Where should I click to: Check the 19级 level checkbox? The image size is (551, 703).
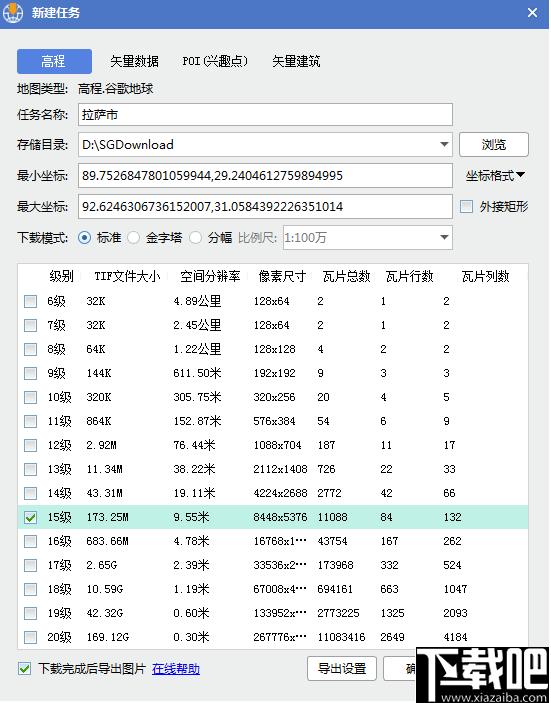[x=30, y=613]
